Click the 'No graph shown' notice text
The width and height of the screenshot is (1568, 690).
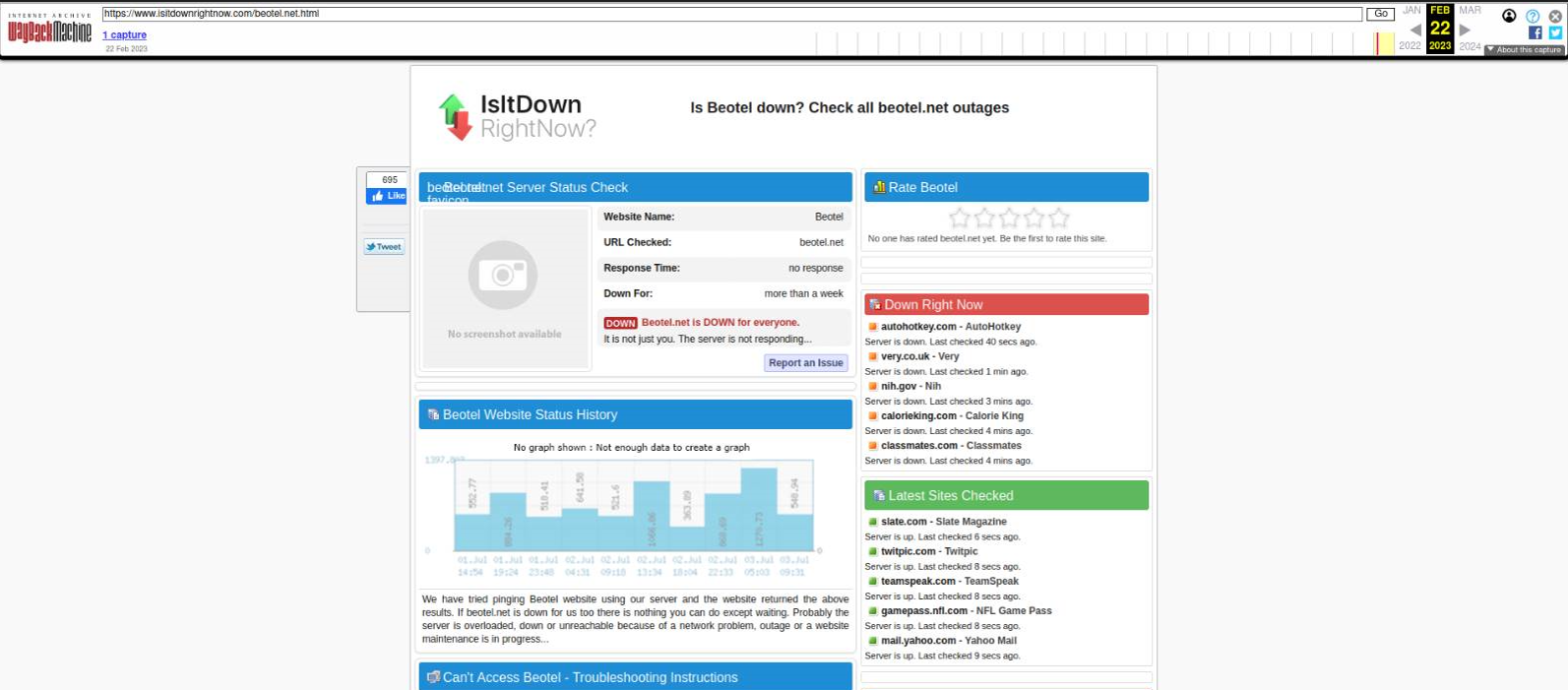pos(631,448)
